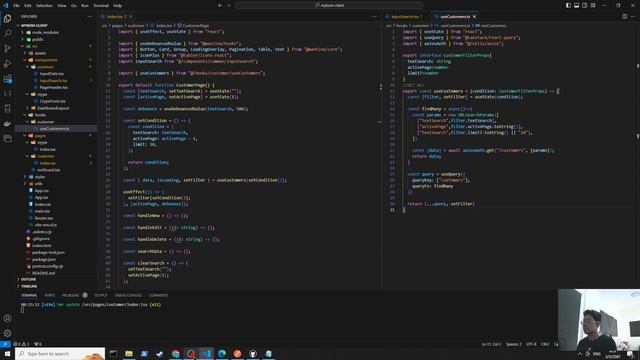Switch to the Output panel tab
640x360 pixels.
coord(101,295)
